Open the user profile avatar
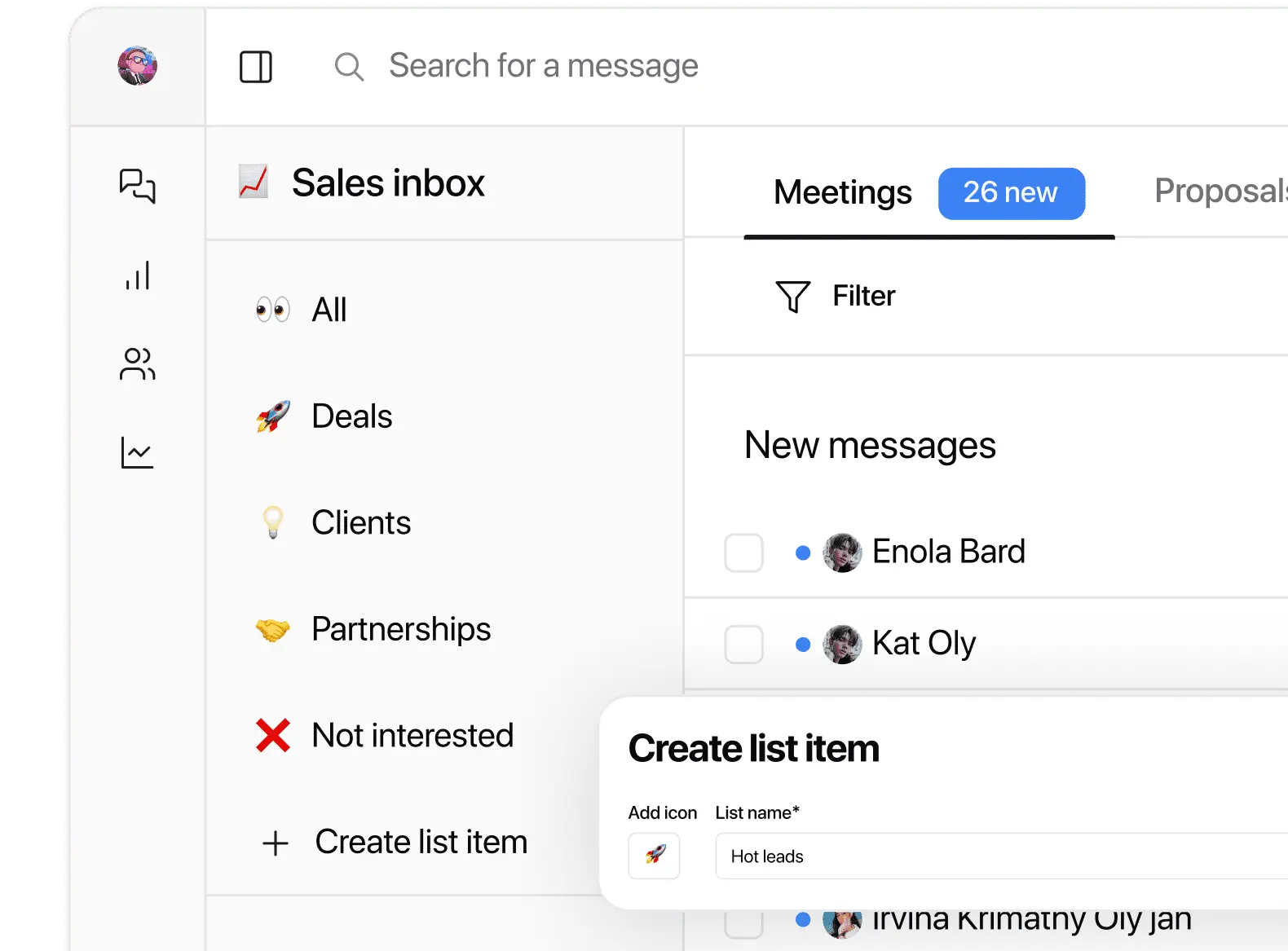The width and height of the screenshot is (1288, 951). [137, 66]
